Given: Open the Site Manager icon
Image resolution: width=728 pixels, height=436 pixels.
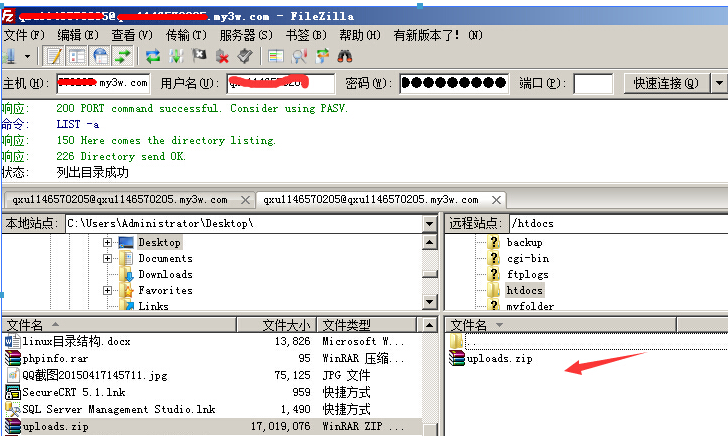Looking at the screenshot, I should coord(10,56).
